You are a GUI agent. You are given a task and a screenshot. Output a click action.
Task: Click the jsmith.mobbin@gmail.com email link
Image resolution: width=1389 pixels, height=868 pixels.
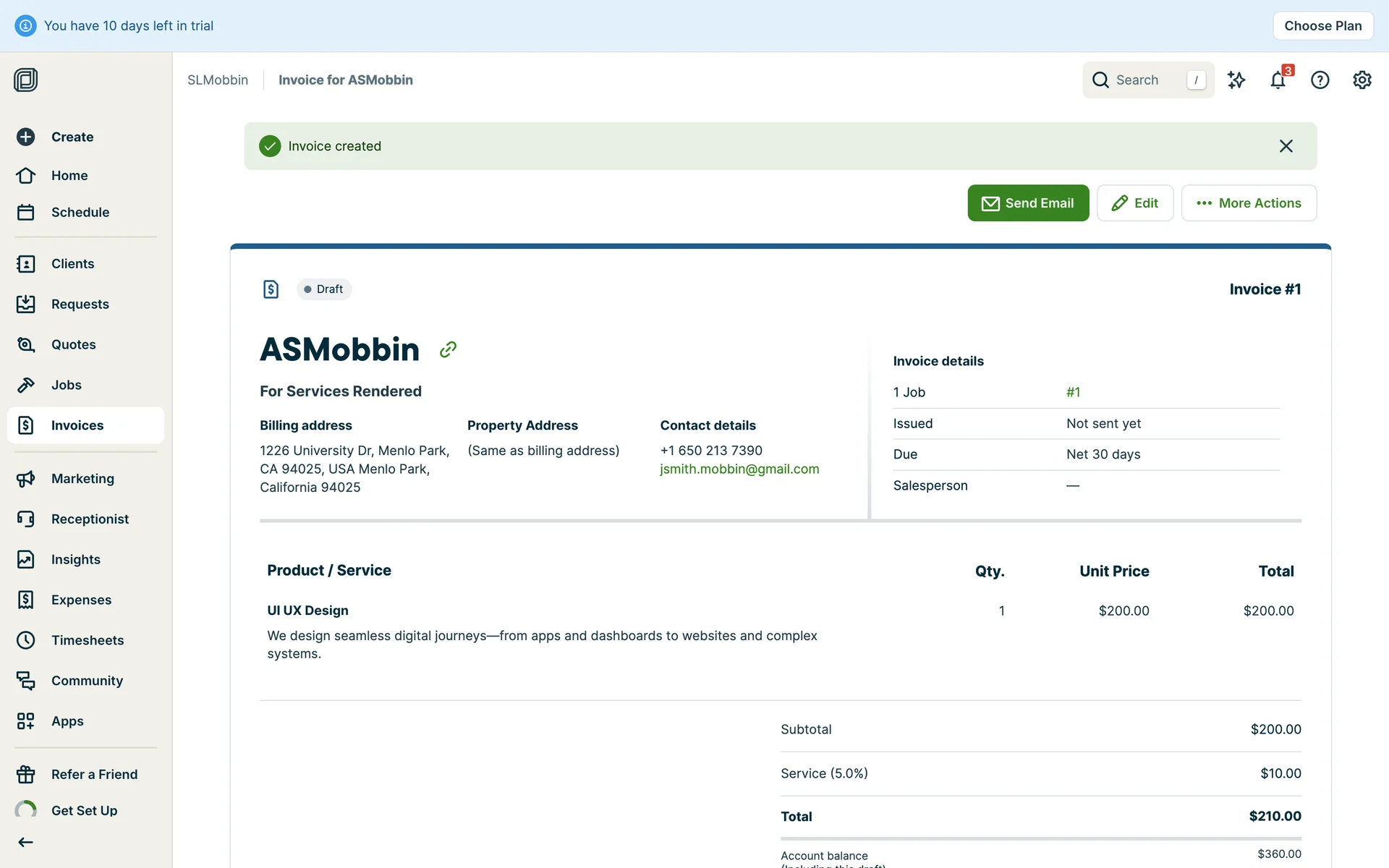tap(739, 469)
